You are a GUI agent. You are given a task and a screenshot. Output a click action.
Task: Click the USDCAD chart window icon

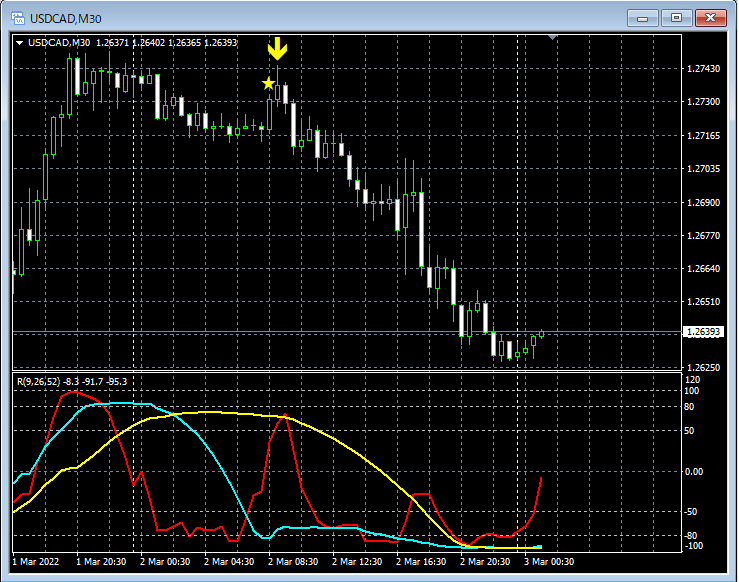[18, 18]
